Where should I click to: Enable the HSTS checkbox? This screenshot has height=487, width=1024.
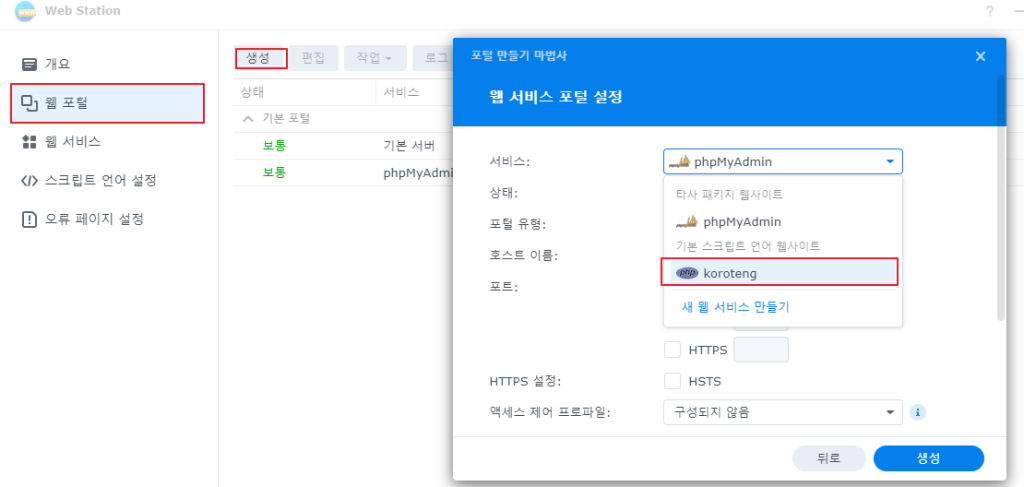click(x=673, y=381)
